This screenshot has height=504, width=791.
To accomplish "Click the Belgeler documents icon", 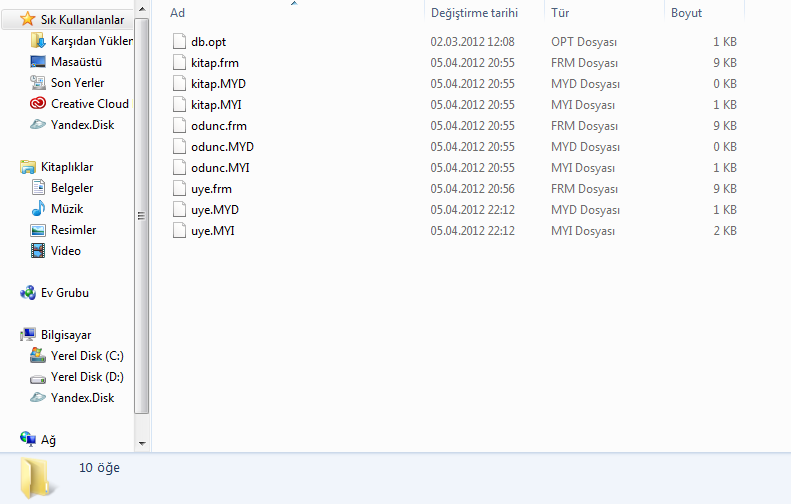I will point(38,187).
